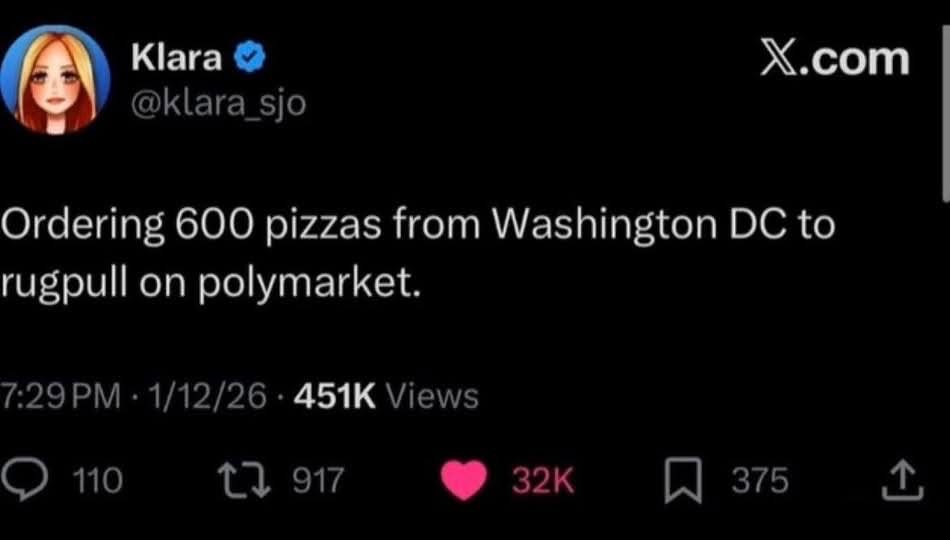The width and height of the screenshot is (950, 540).
Task: Click the 375 bookmarks count
Action: pos(759,482)
